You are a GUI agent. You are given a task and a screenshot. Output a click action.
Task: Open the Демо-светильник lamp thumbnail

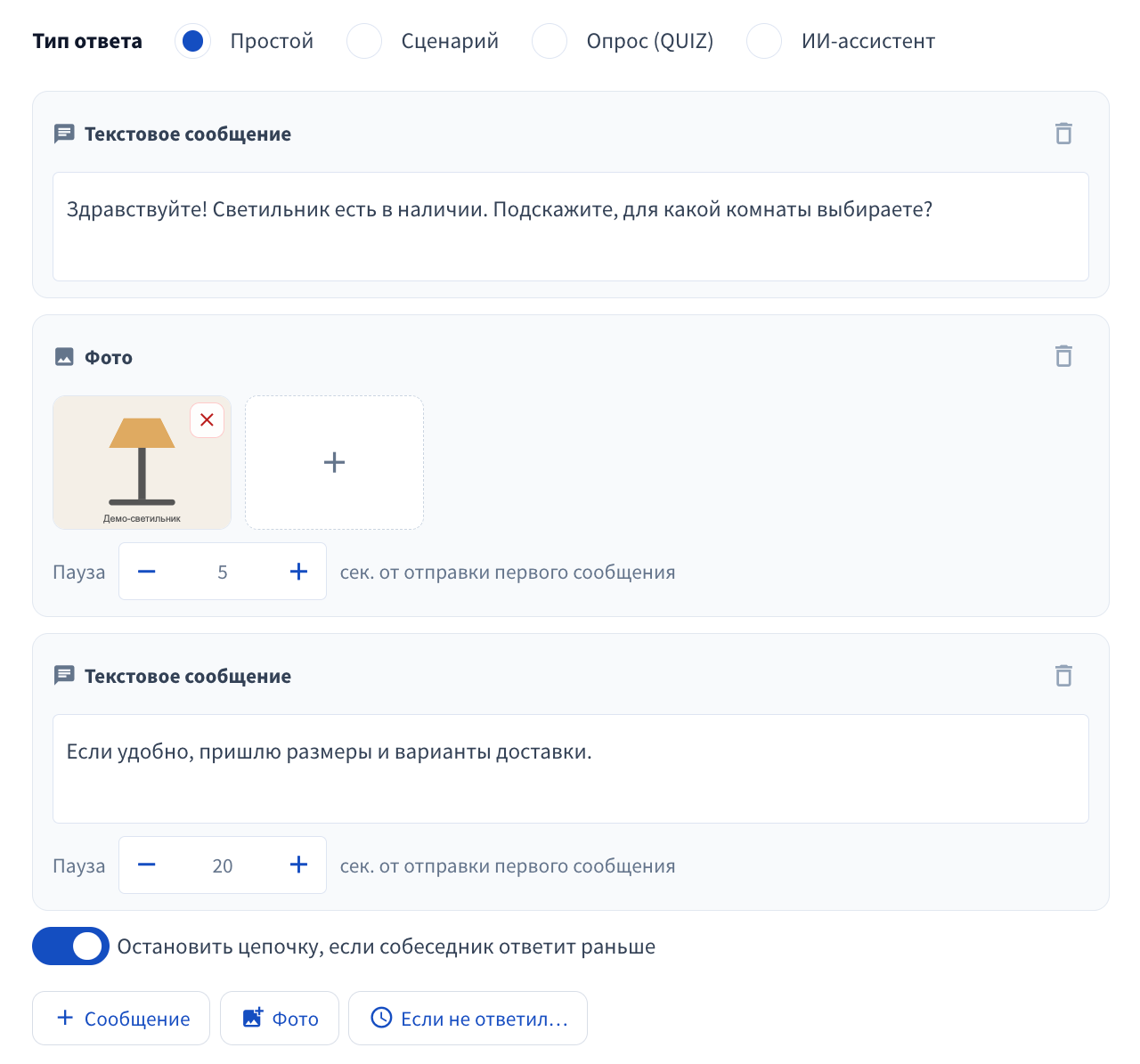[x=142, y=462]
